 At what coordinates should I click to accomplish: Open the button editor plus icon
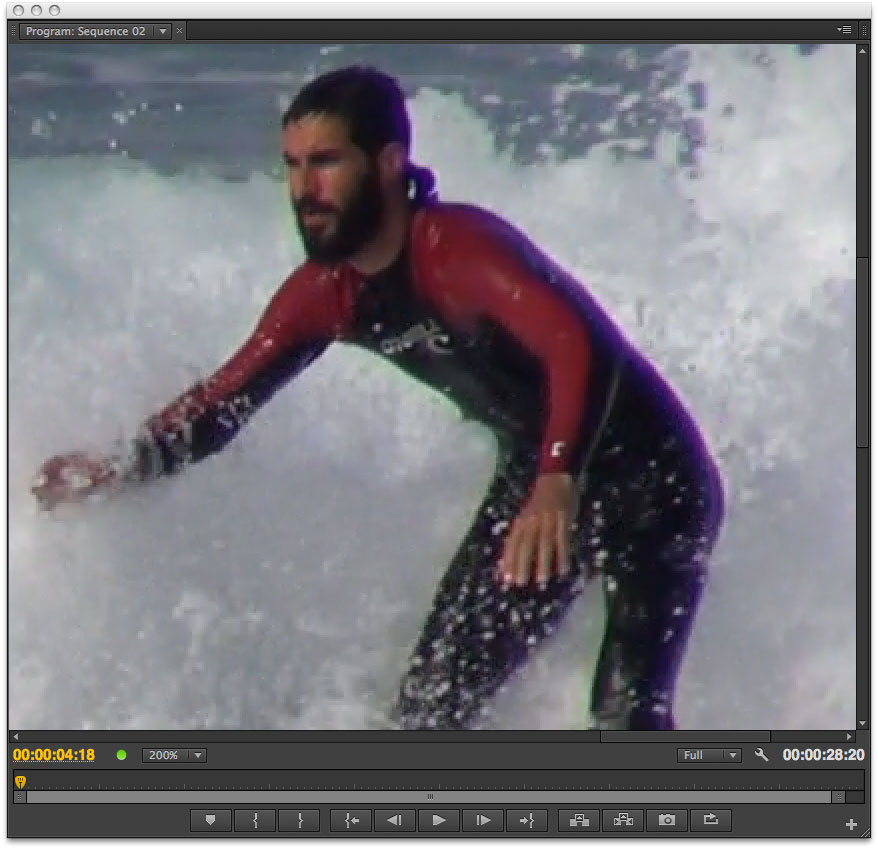point(851,825)
